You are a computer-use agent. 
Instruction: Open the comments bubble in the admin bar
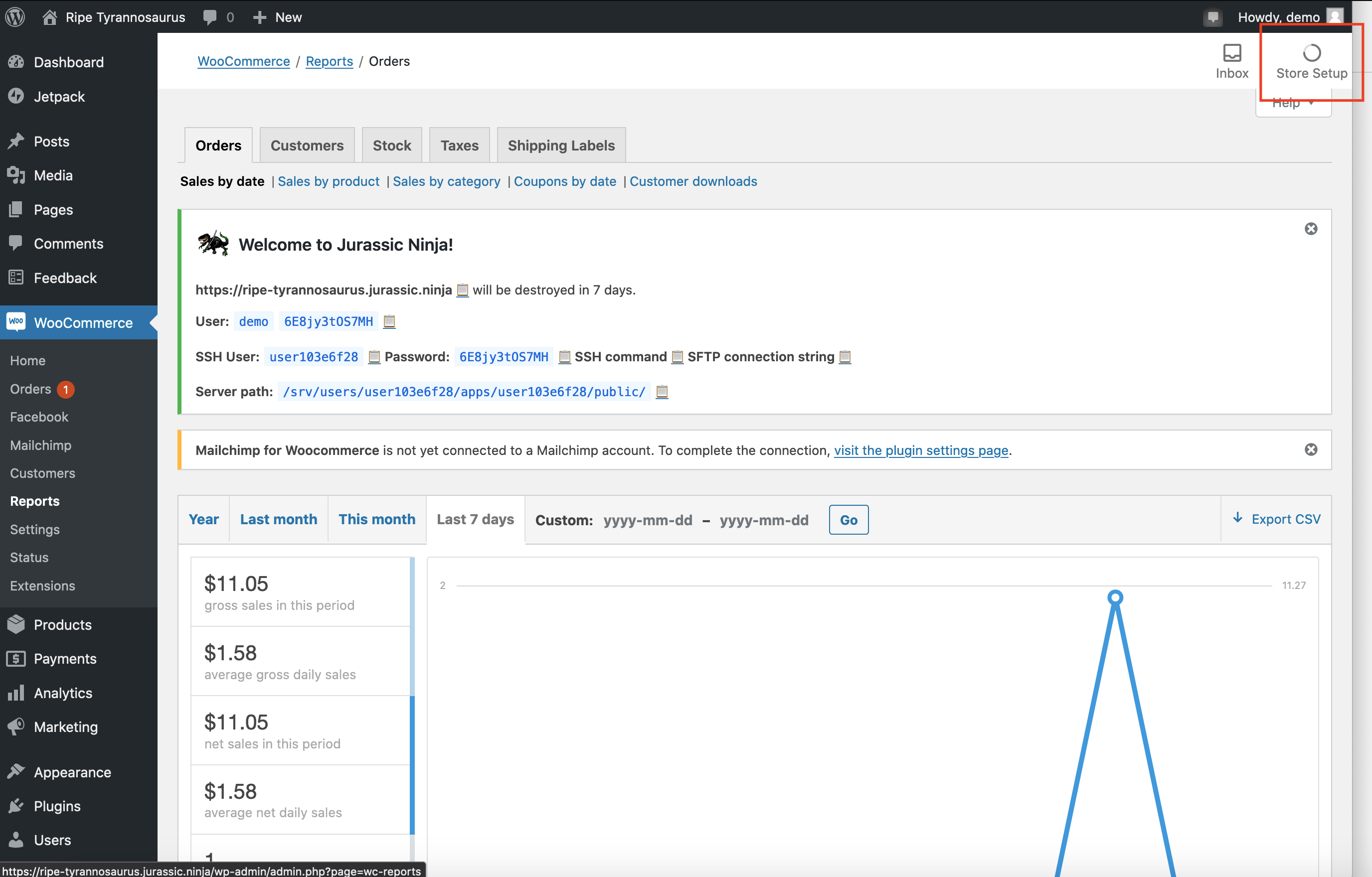pyautogui.click(x=218, y=17)
